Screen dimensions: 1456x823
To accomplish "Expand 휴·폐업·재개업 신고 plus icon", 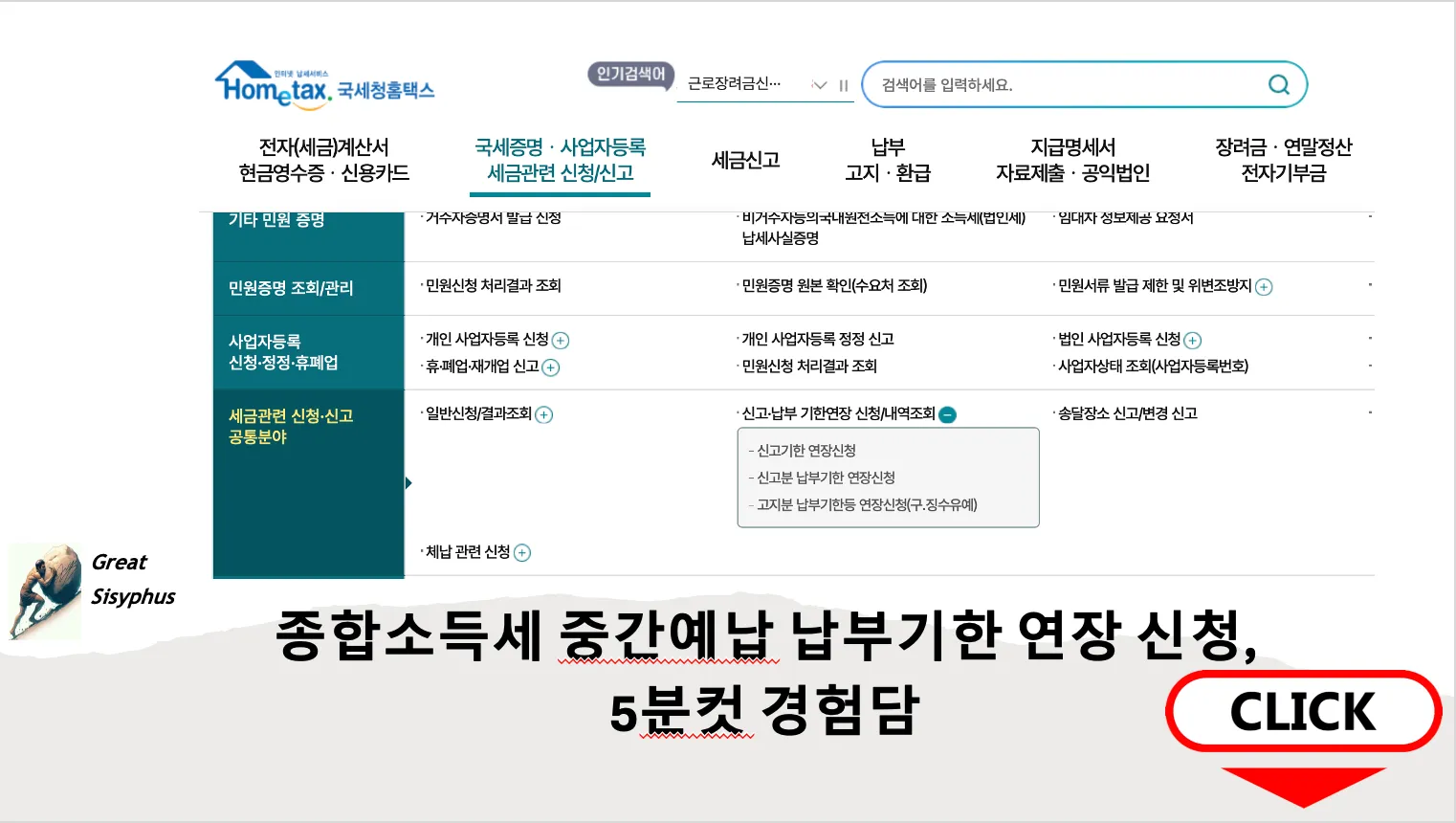I will point(550,367).
